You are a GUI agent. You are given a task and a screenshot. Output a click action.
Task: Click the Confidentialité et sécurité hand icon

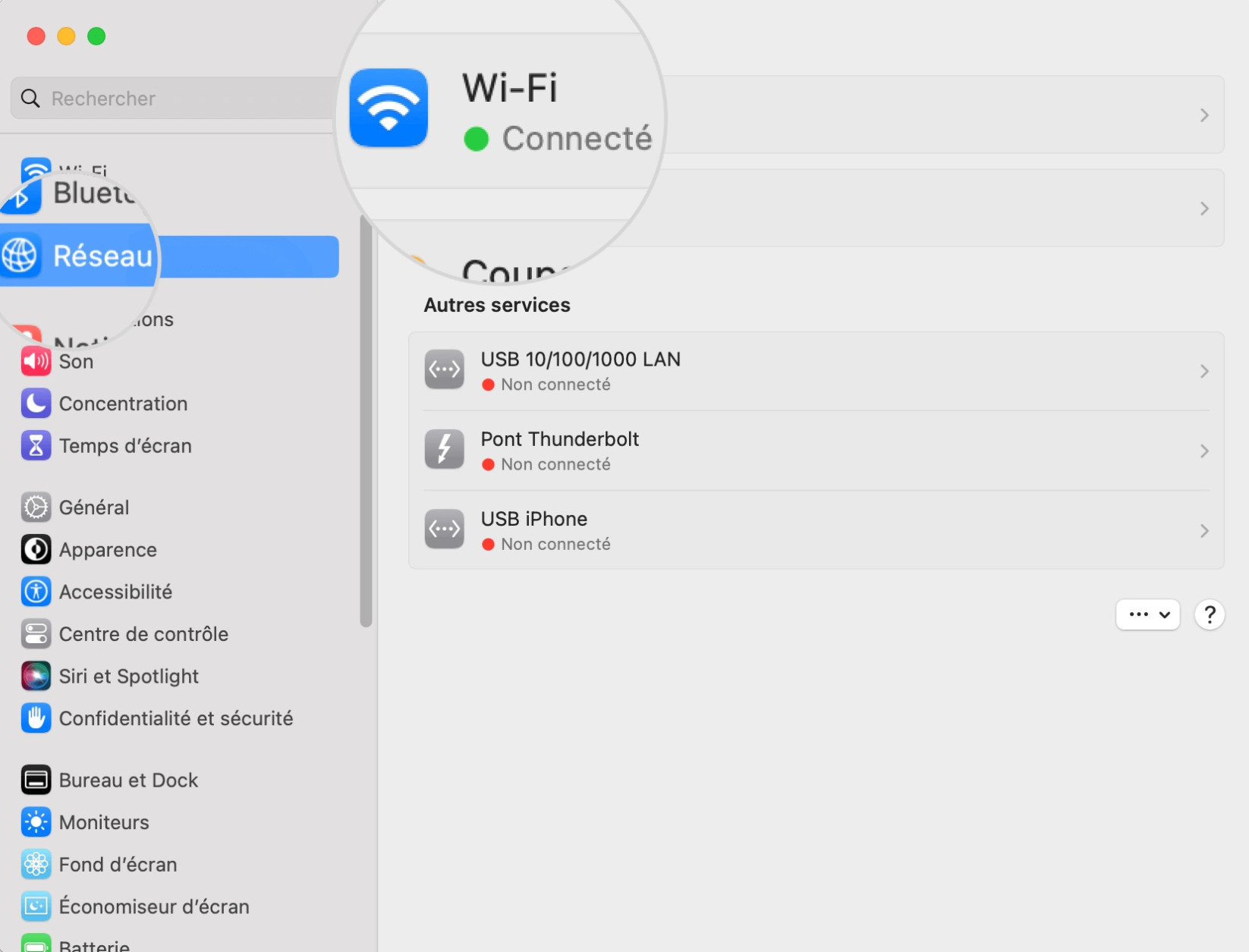36,718
